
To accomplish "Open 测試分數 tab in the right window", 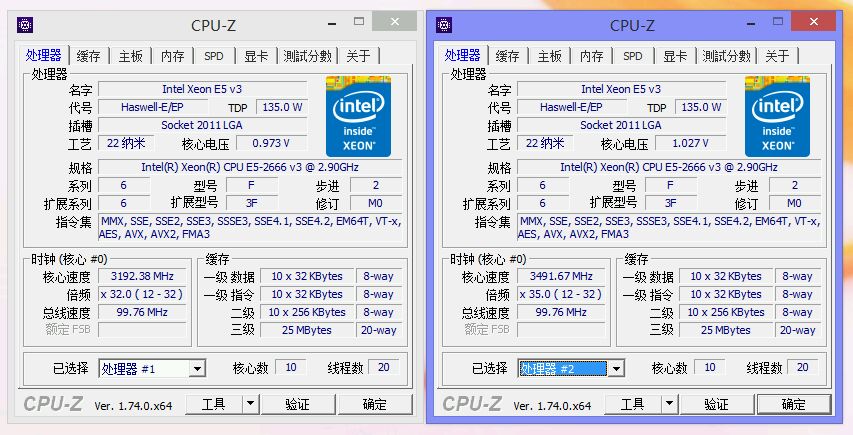I will point(726,56).
